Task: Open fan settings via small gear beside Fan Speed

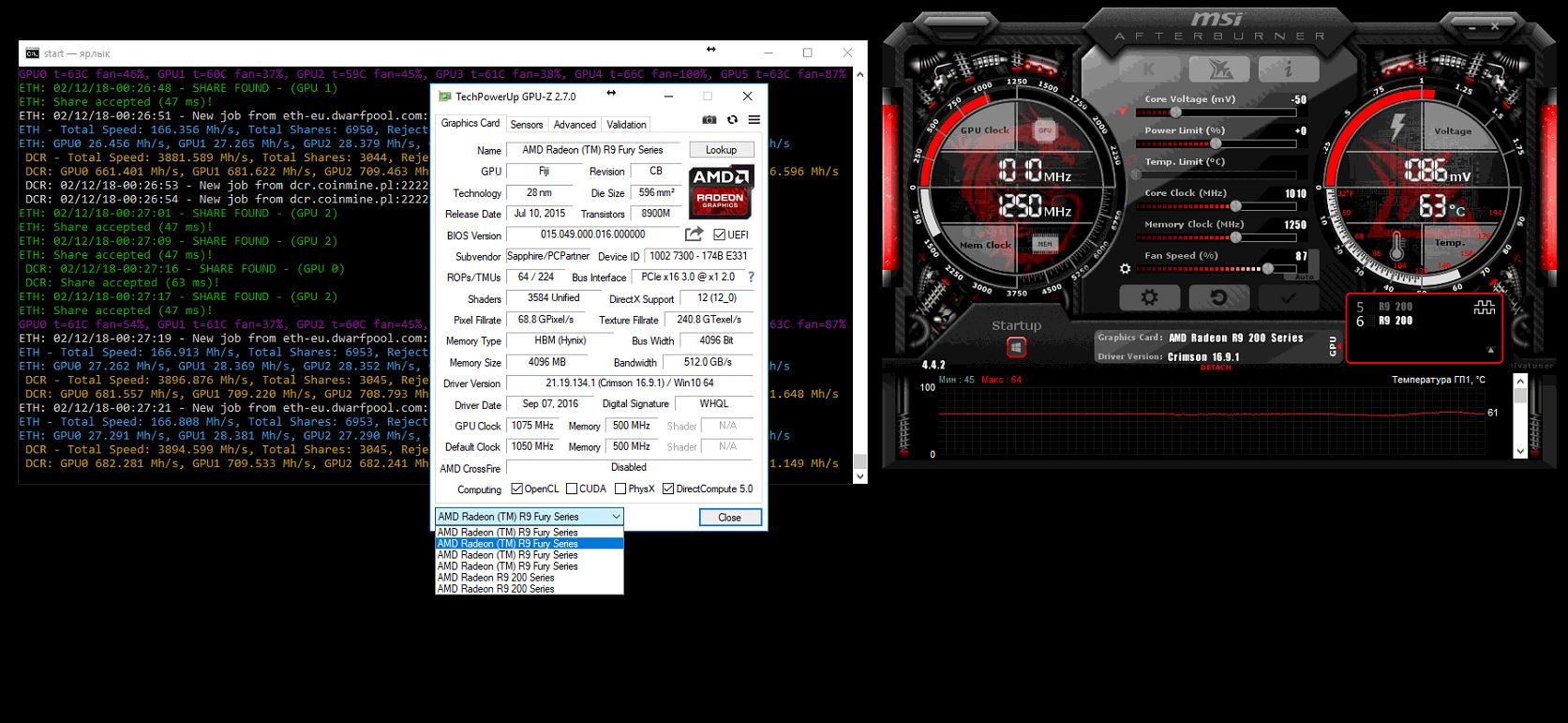Action: click(1126, 268)
